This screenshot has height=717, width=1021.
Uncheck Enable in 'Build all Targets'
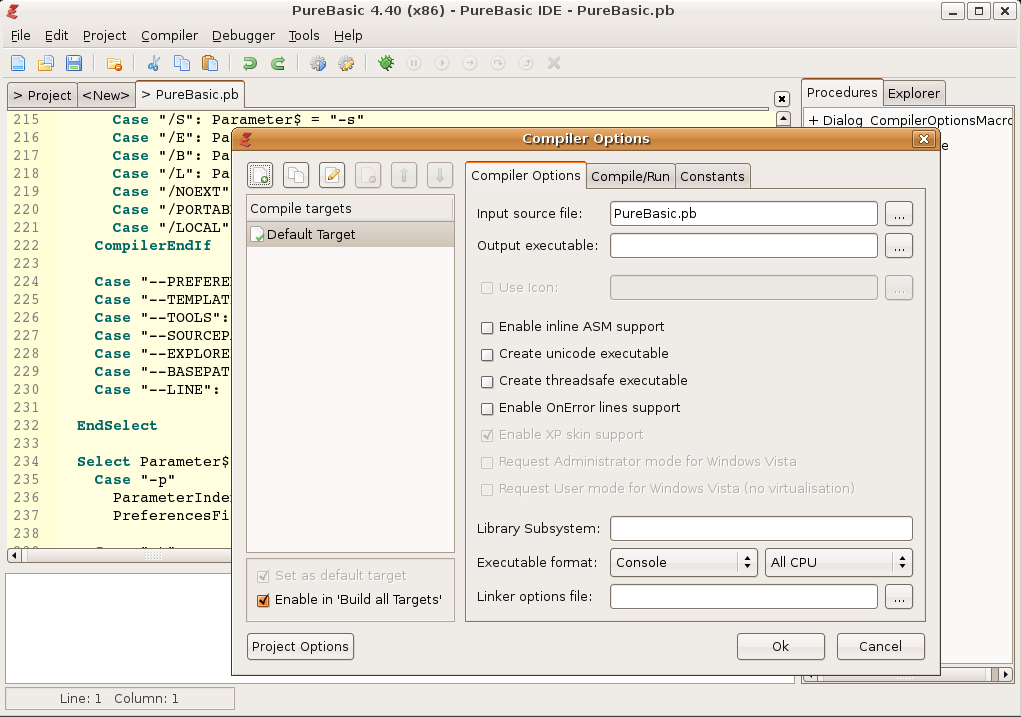point(264,601)
